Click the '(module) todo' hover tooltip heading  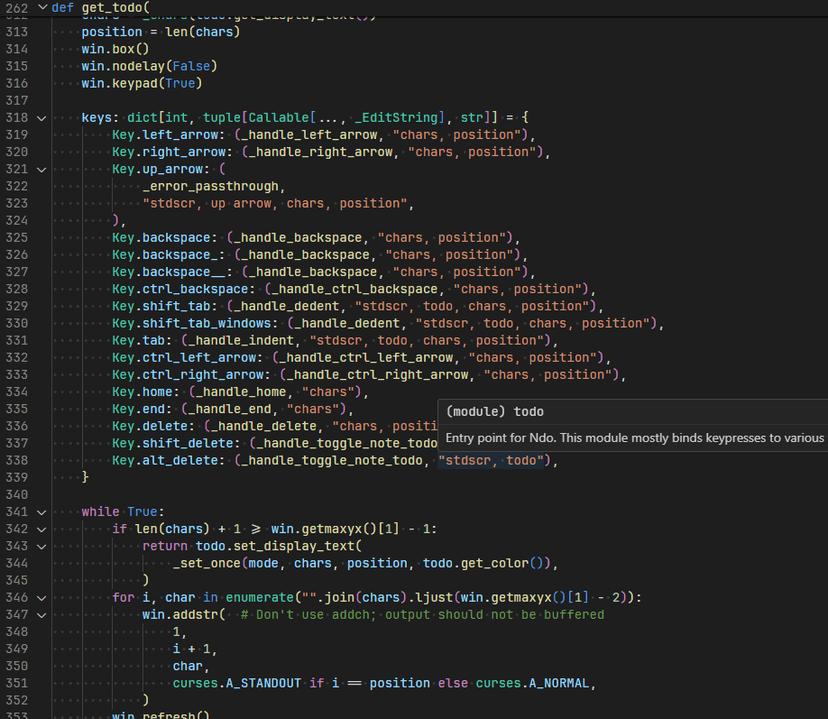coord(495,411)
